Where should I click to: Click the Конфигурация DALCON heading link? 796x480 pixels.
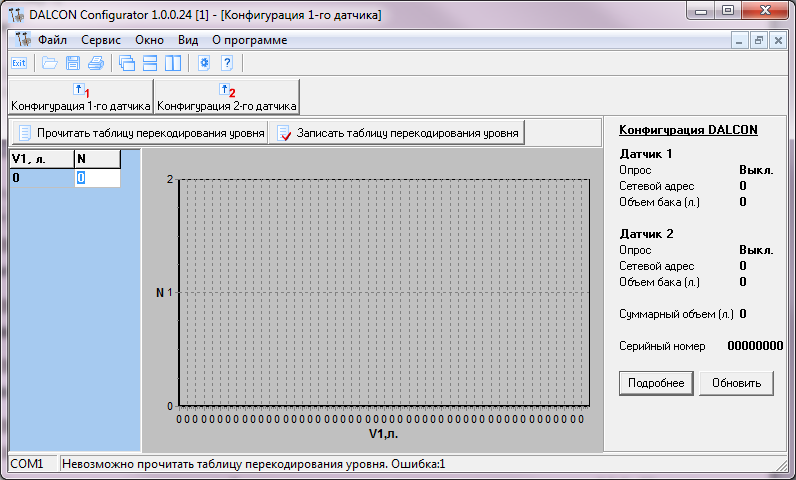click(688, 130)
